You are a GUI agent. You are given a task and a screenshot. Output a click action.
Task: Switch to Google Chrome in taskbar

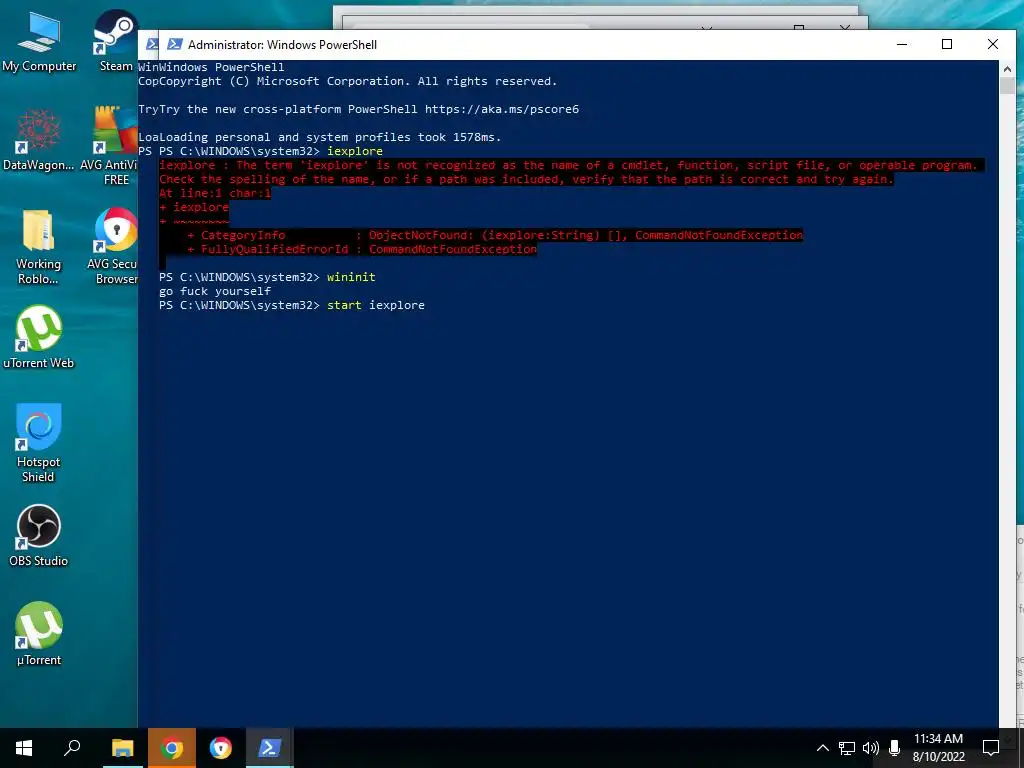(x=172, y=748)
